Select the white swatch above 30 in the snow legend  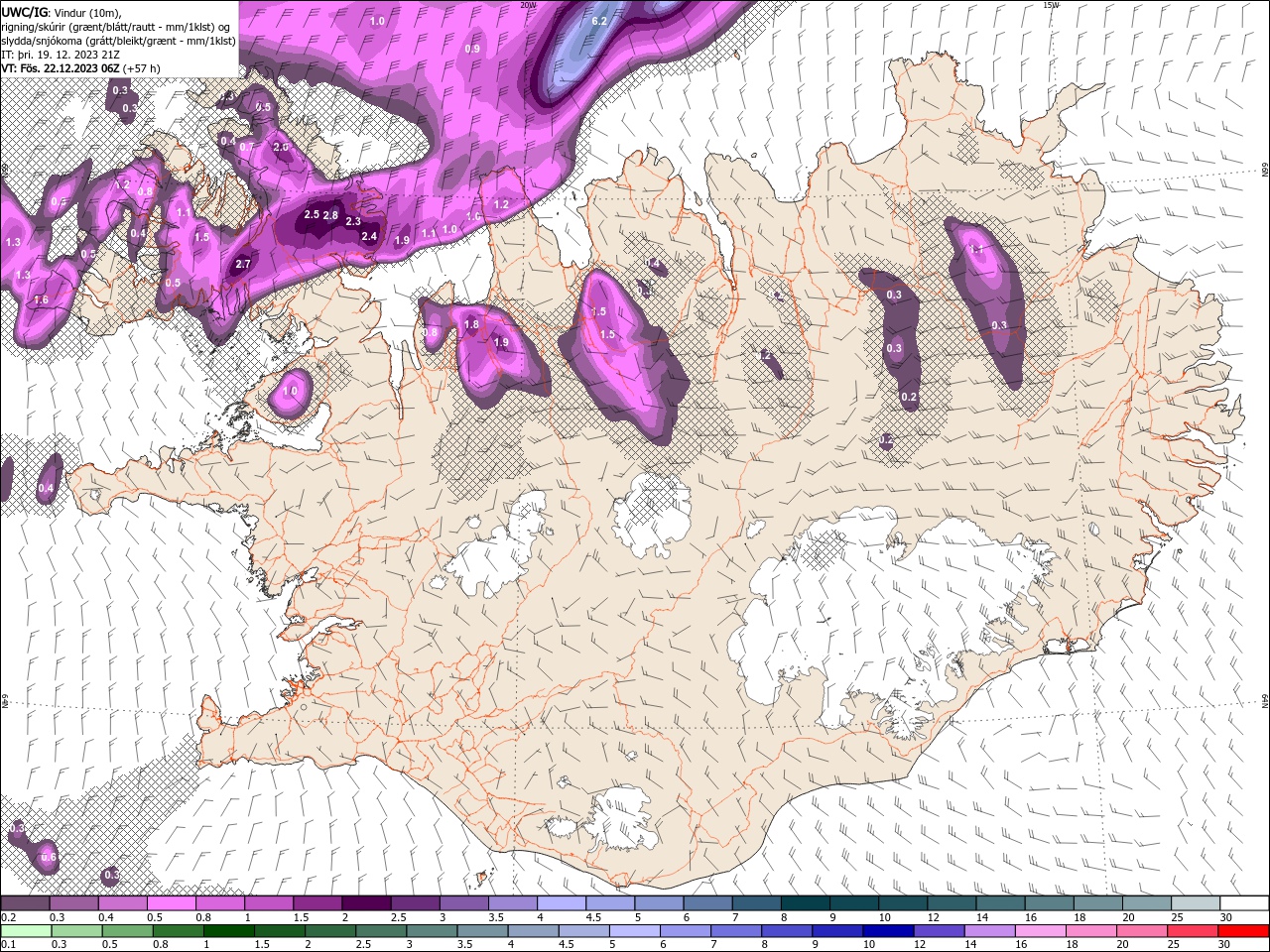pos(1244,903)
